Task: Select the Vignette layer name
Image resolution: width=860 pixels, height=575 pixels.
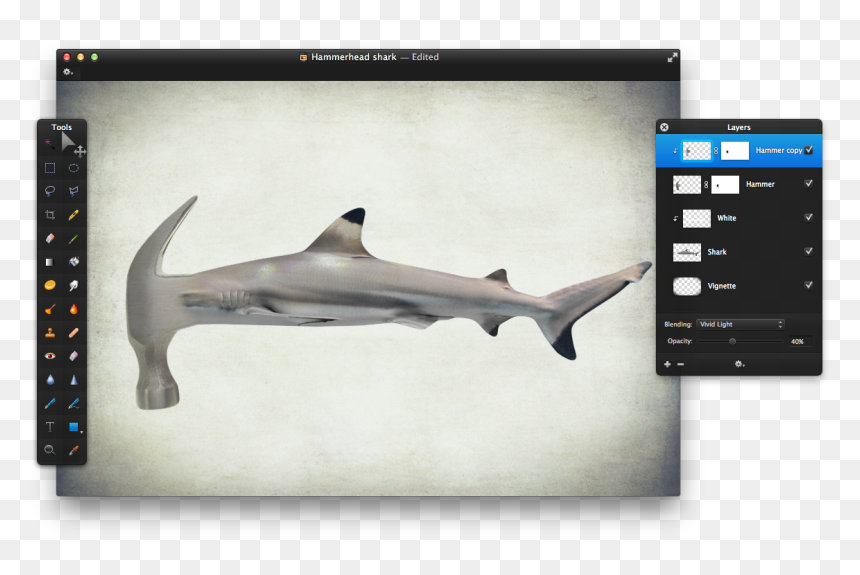Action: tap(722, 286)
